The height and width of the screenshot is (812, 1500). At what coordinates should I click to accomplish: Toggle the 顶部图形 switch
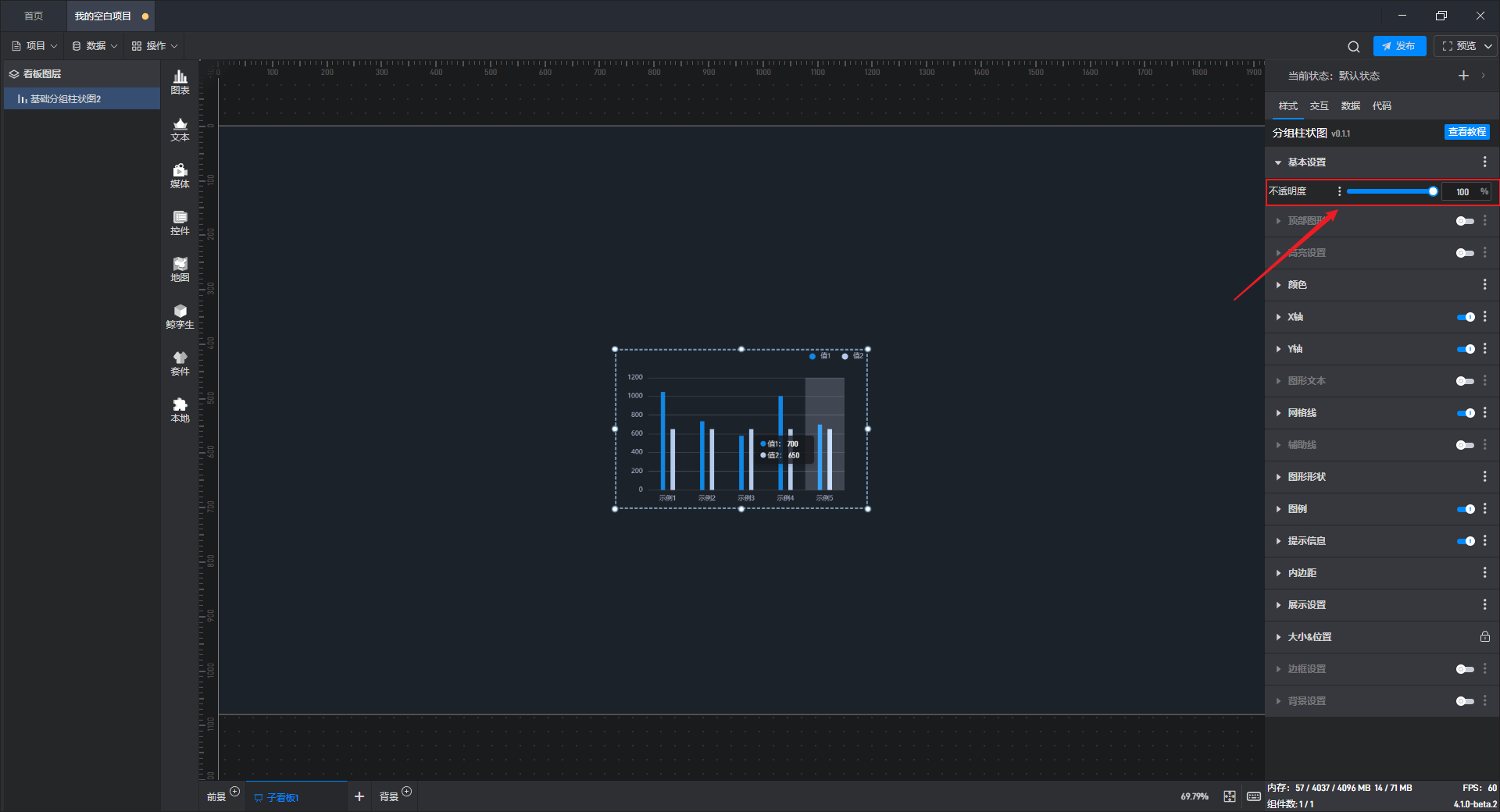coord(1465,221)
